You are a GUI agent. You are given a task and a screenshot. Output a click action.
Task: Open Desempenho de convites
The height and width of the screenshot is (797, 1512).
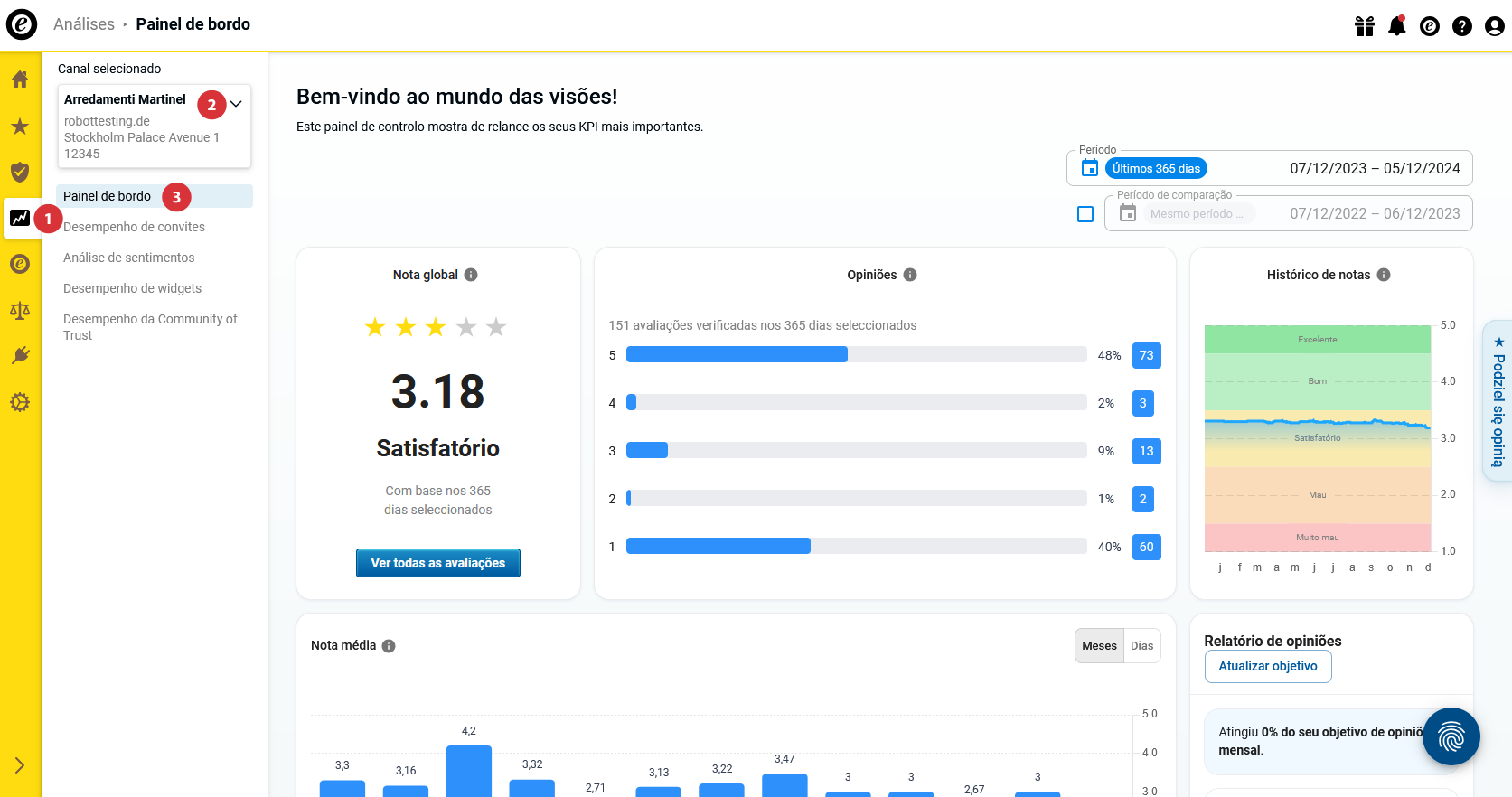pyautogui.click(x=134, y=227)
